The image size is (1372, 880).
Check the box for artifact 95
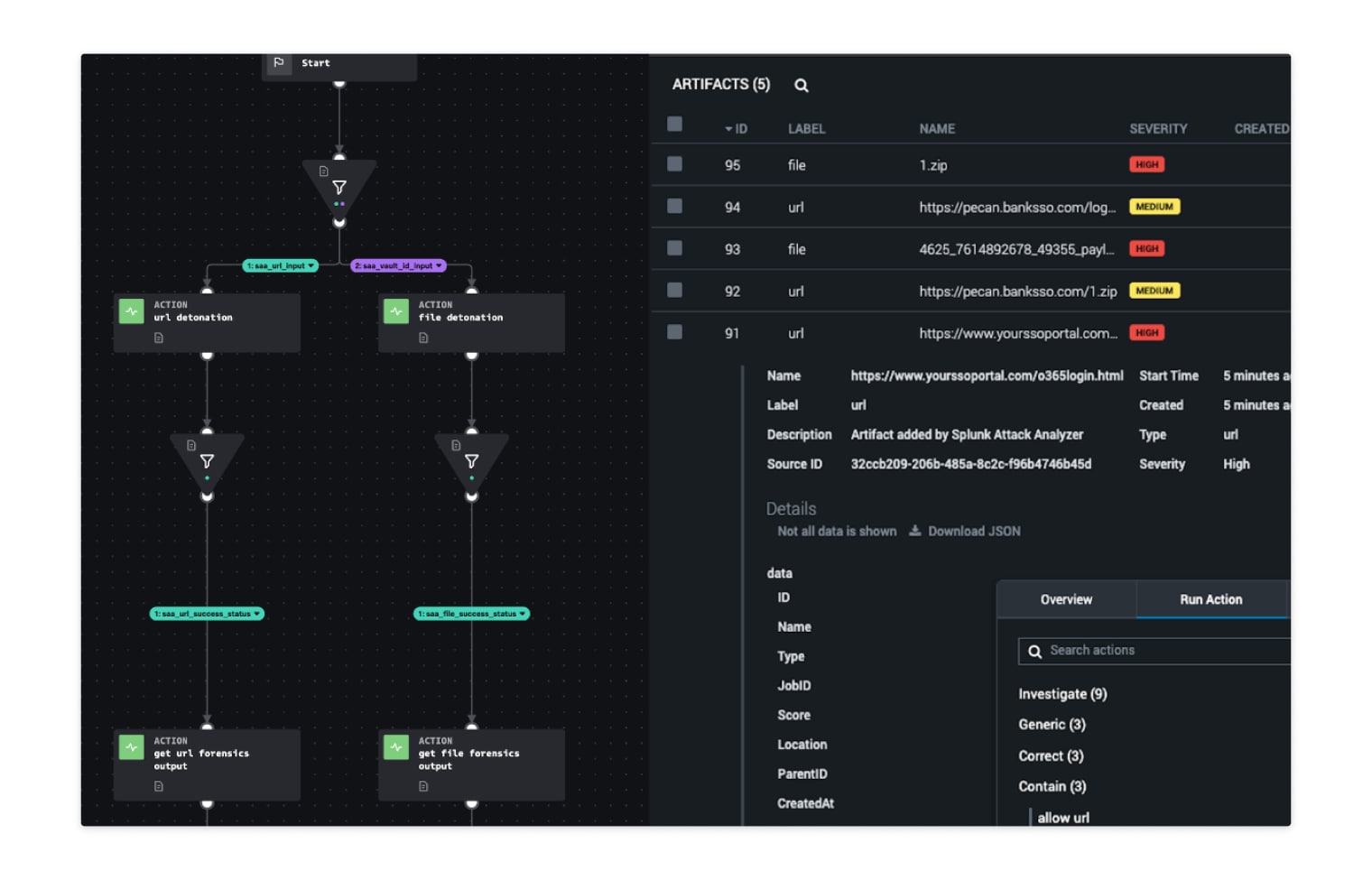[674, 164]
